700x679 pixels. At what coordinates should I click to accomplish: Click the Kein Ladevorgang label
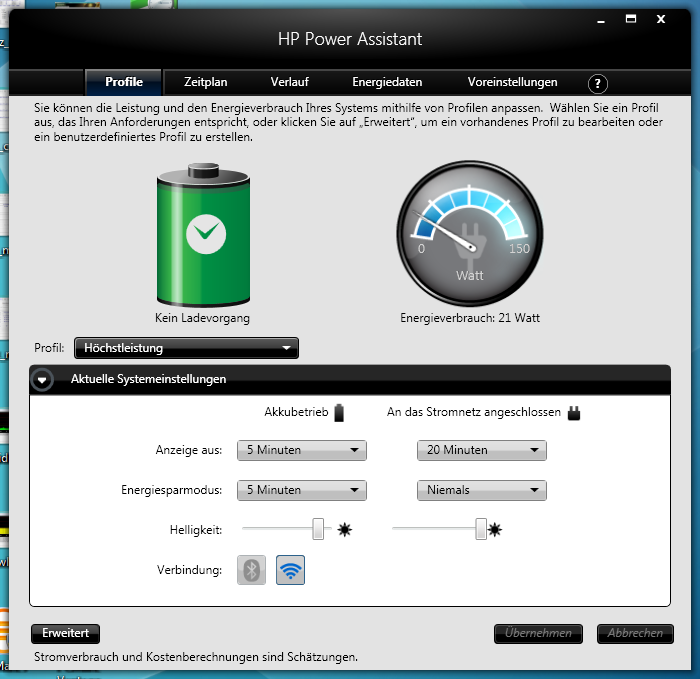click(202, 318)
